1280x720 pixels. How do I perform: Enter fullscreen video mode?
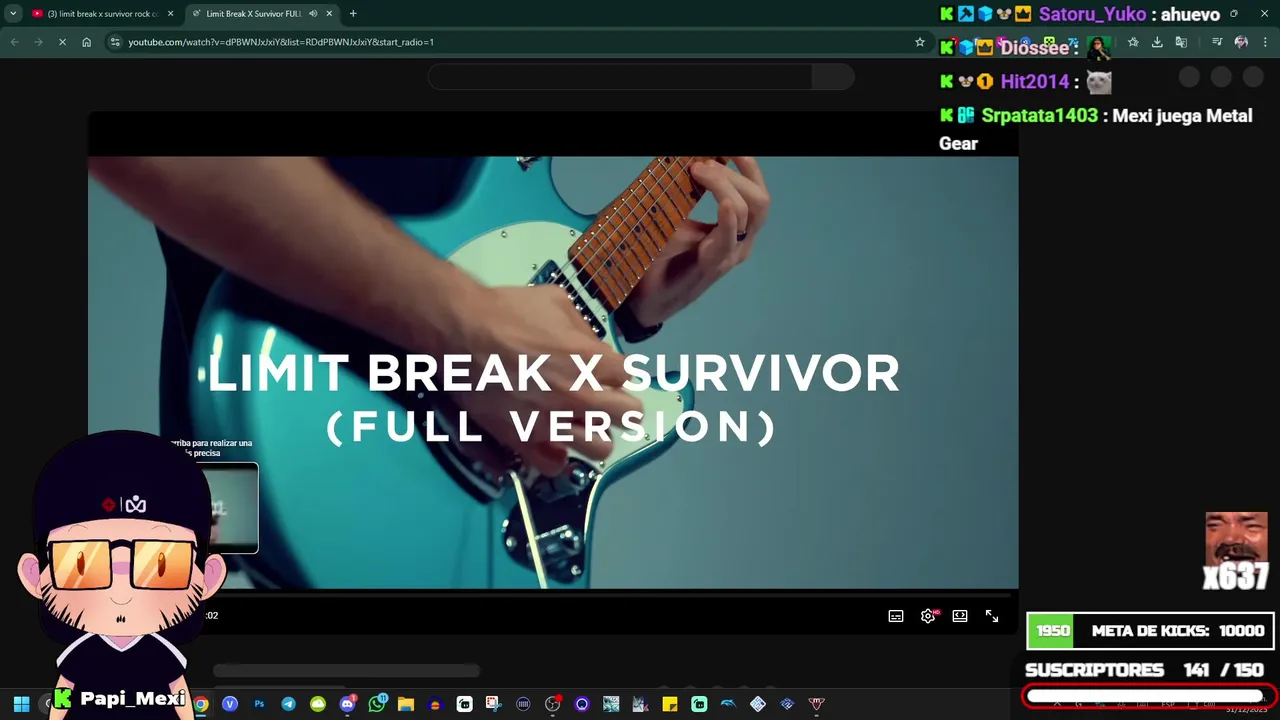point(992,616)
